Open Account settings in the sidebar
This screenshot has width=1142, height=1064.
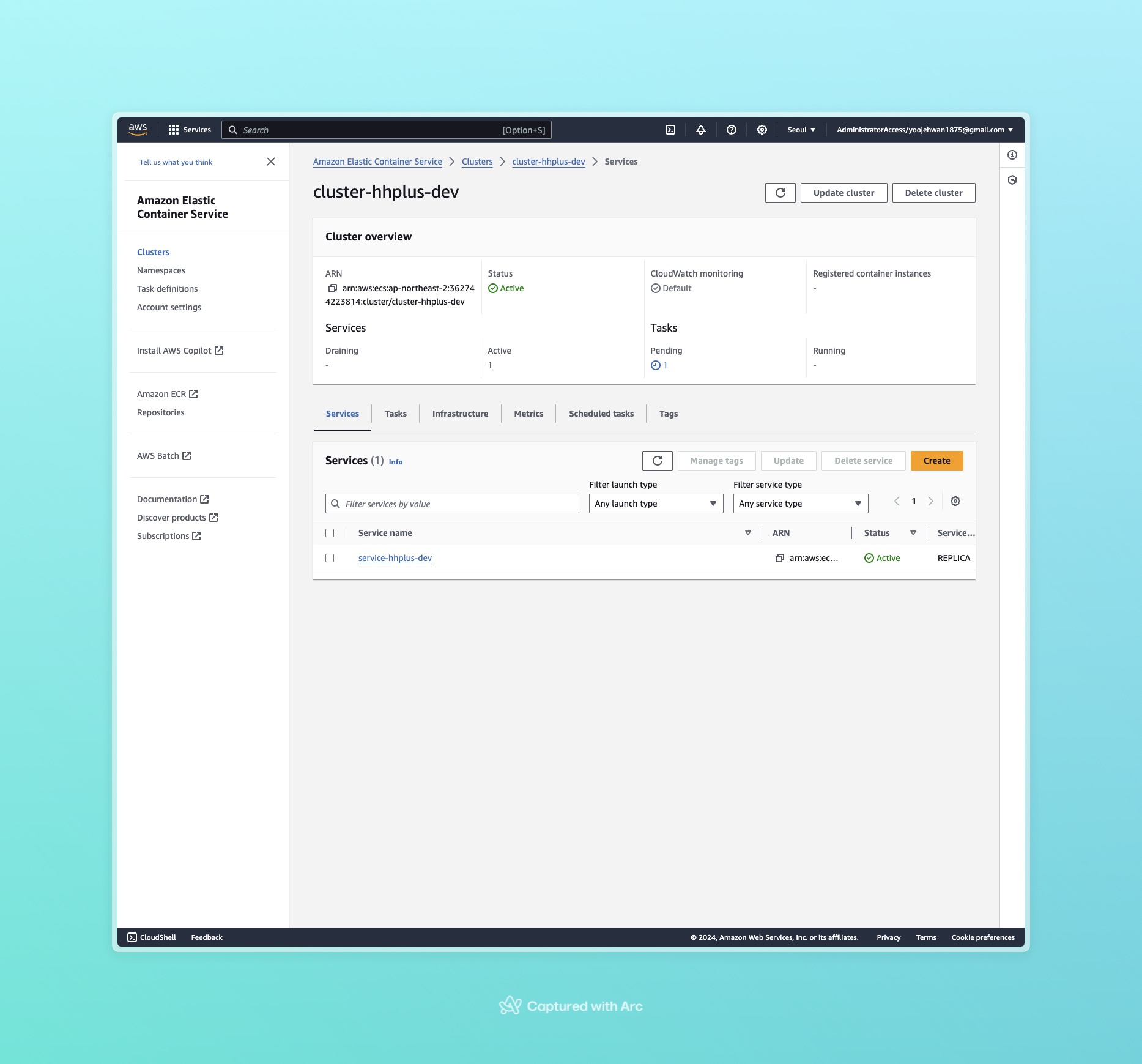pos(169,307)
